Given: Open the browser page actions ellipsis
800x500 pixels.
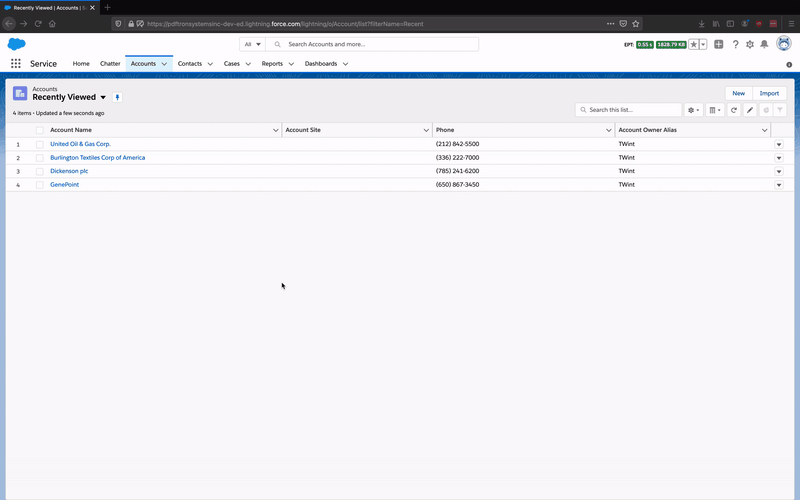Looking at the screenshot, I should click(610, 23).
